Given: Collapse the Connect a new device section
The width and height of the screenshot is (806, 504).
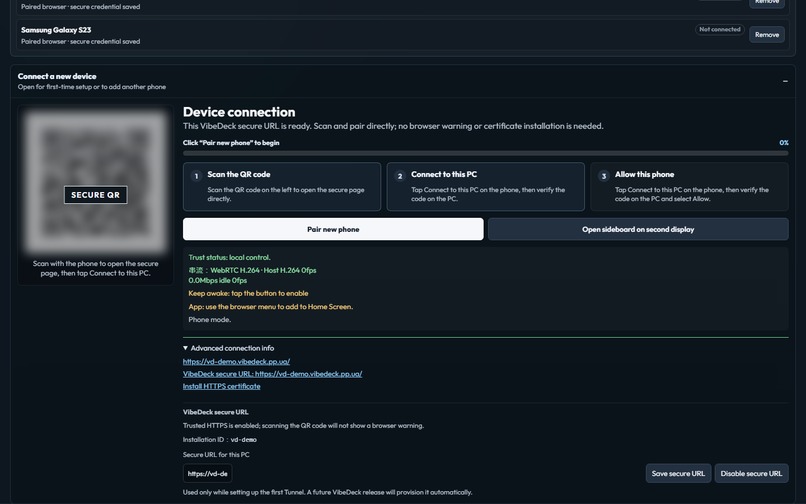Looking at the screenshot, I should (x=785, y=81).
